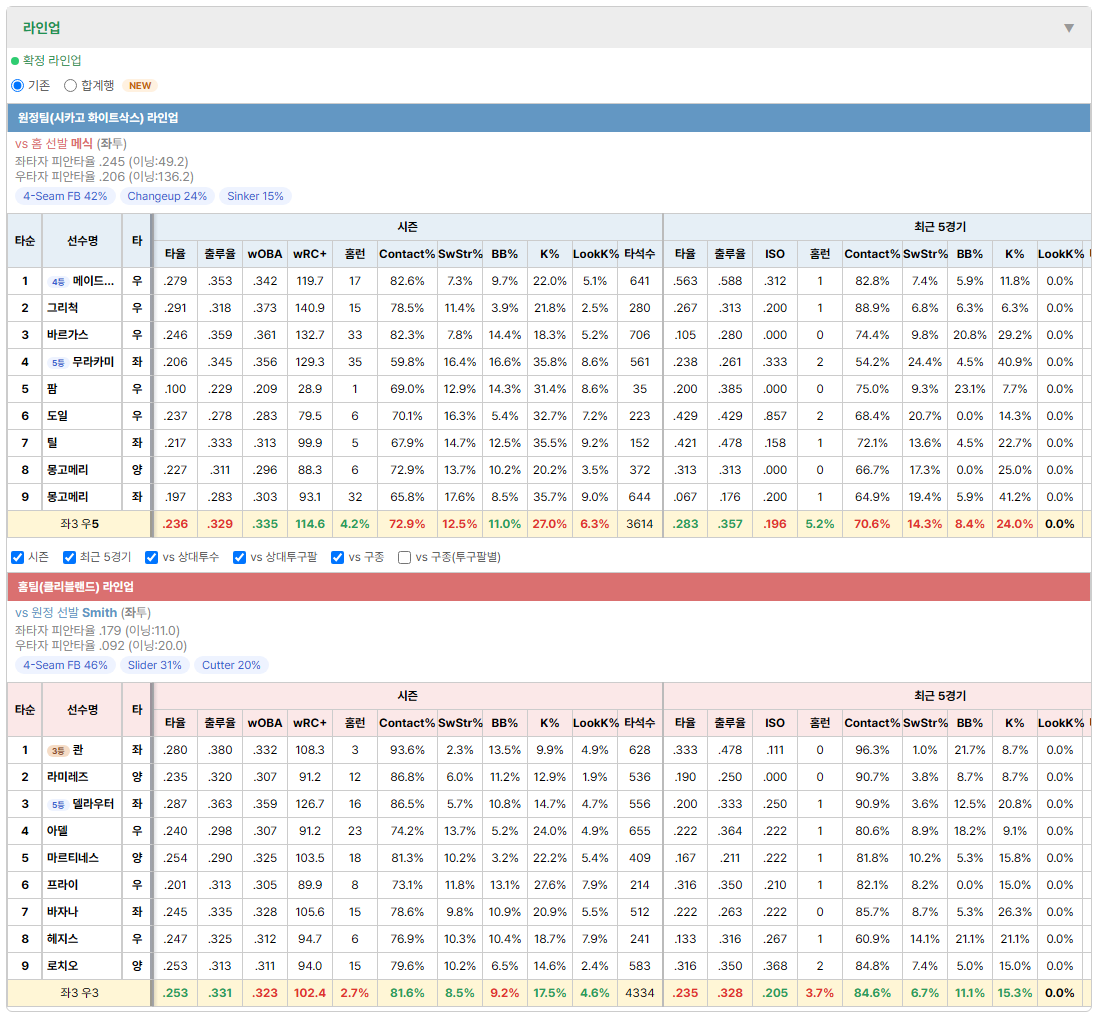Select the 기존 radio button

(x=18, y=85)
